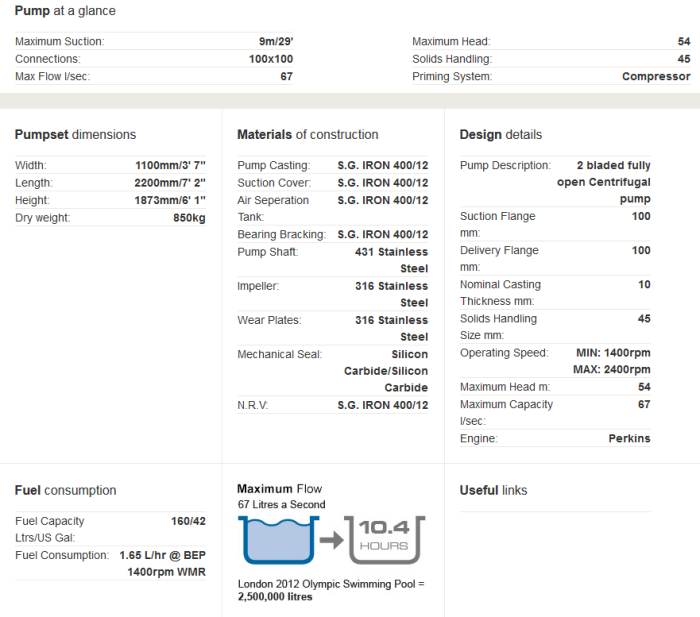
Task: Click the Fuel consumption heading
Action: pos(65,490)
